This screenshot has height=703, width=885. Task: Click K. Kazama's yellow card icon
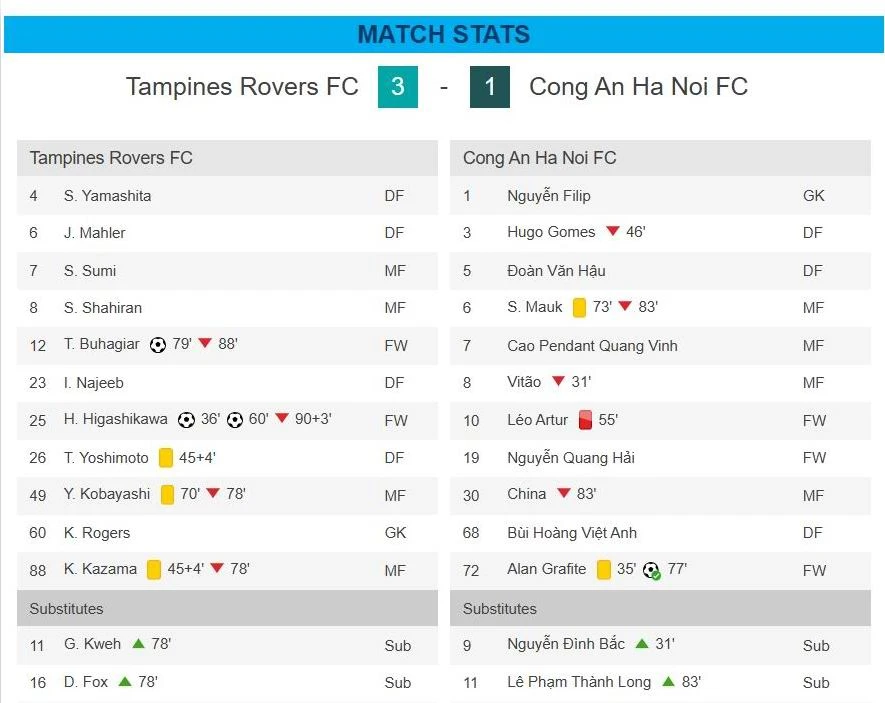[154, 569]
